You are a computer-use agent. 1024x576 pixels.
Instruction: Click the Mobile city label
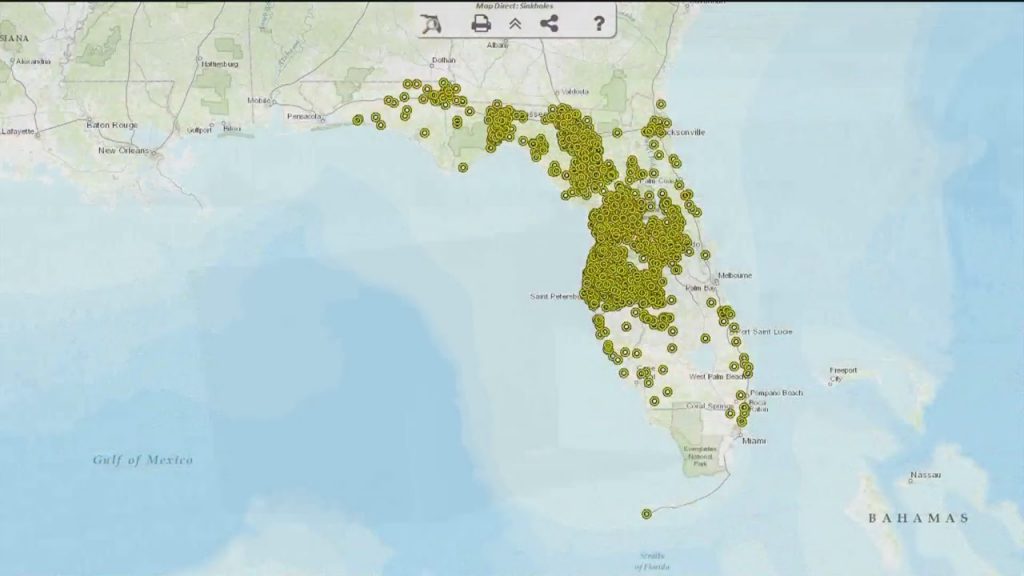pos(259,100)
